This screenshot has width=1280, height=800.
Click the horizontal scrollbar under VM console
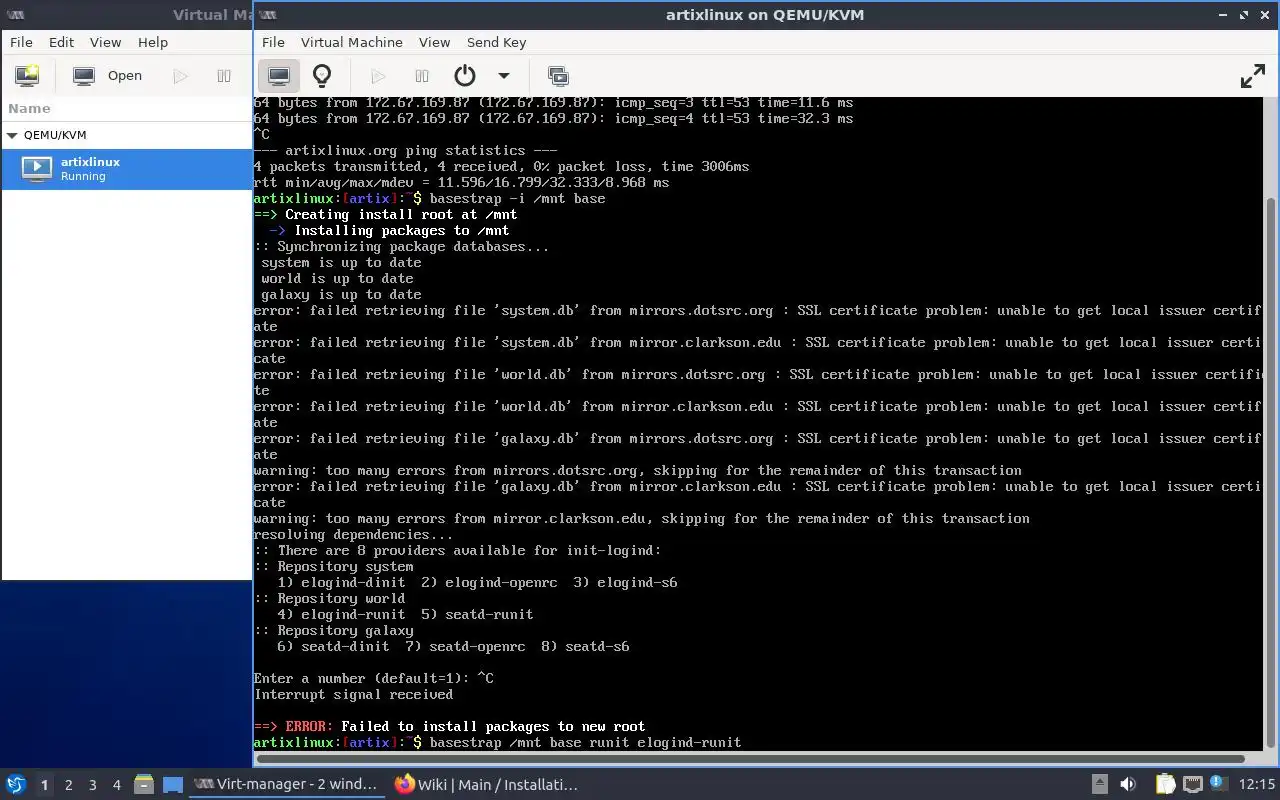(750, 759)
